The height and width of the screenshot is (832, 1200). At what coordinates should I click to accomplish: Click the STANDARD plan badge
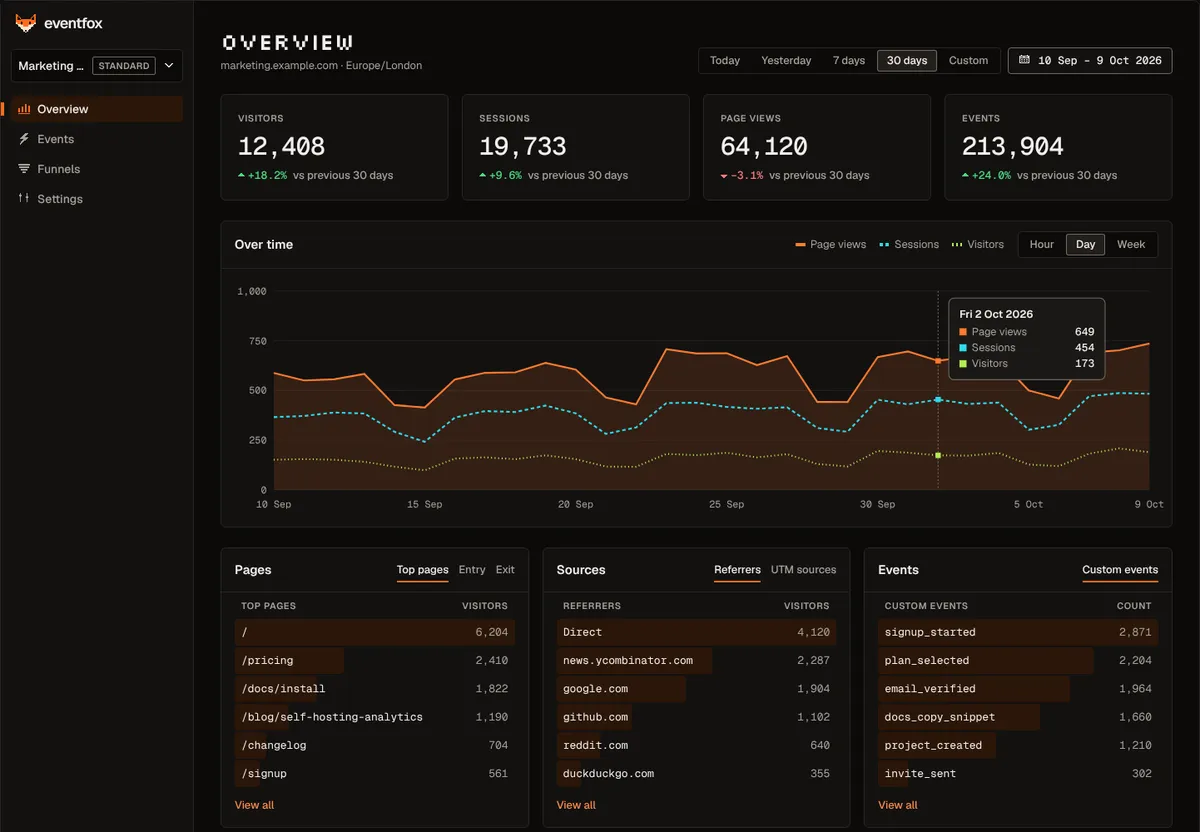124,66
